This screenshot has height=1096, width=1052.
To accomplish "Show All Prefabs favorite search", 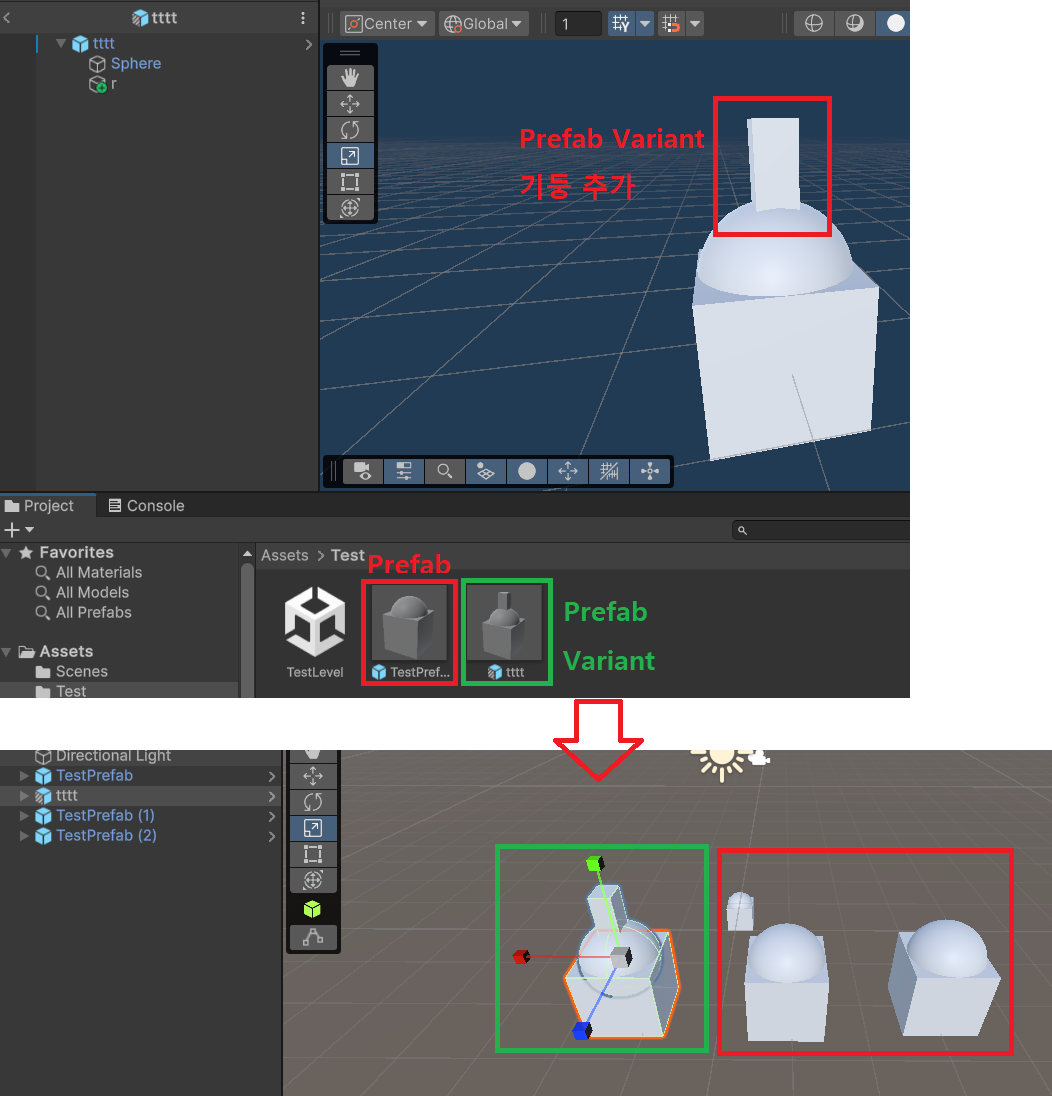I will point(94,613).
